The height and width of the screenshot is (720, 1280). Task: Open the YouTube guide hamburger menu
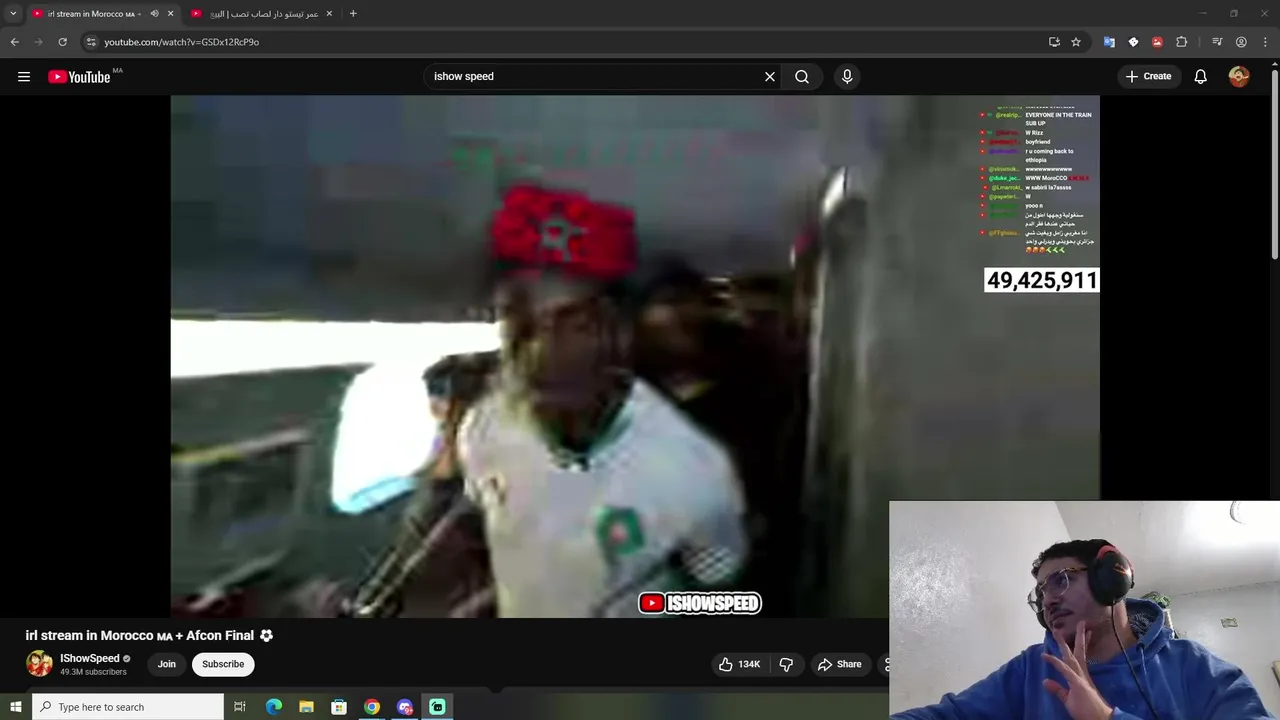click(x=24, y=77)
